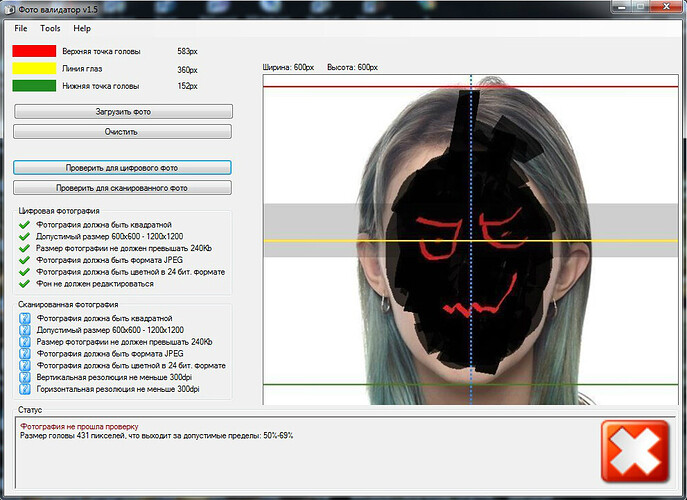The image size is (687, 500).
Task: Open the Tools menu
Action: (50, 28)
